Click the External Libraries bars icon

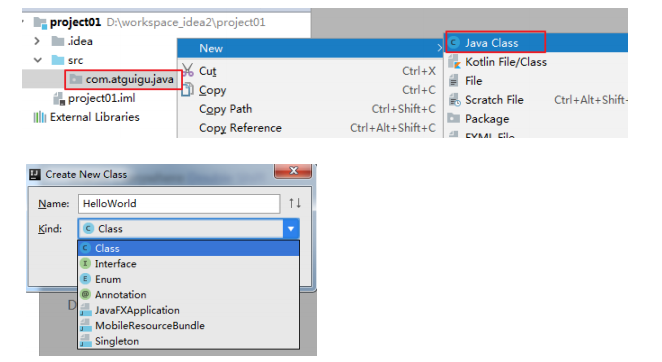pos(40,117)
